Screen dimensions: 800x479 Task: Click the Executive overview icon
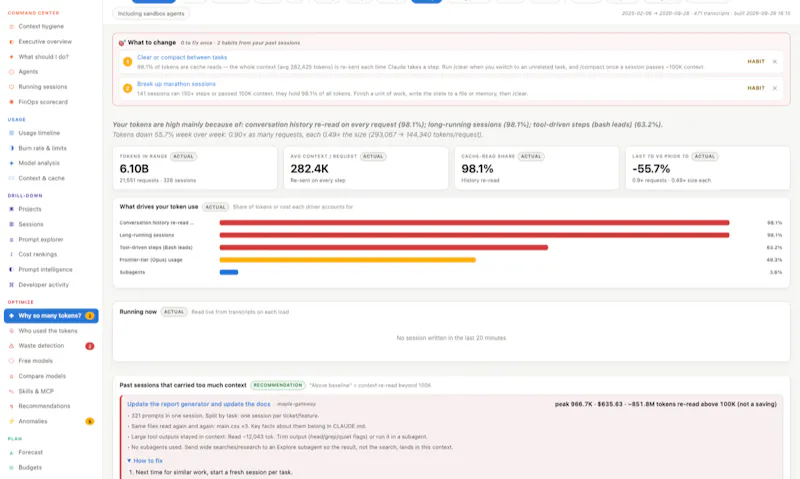11,42
